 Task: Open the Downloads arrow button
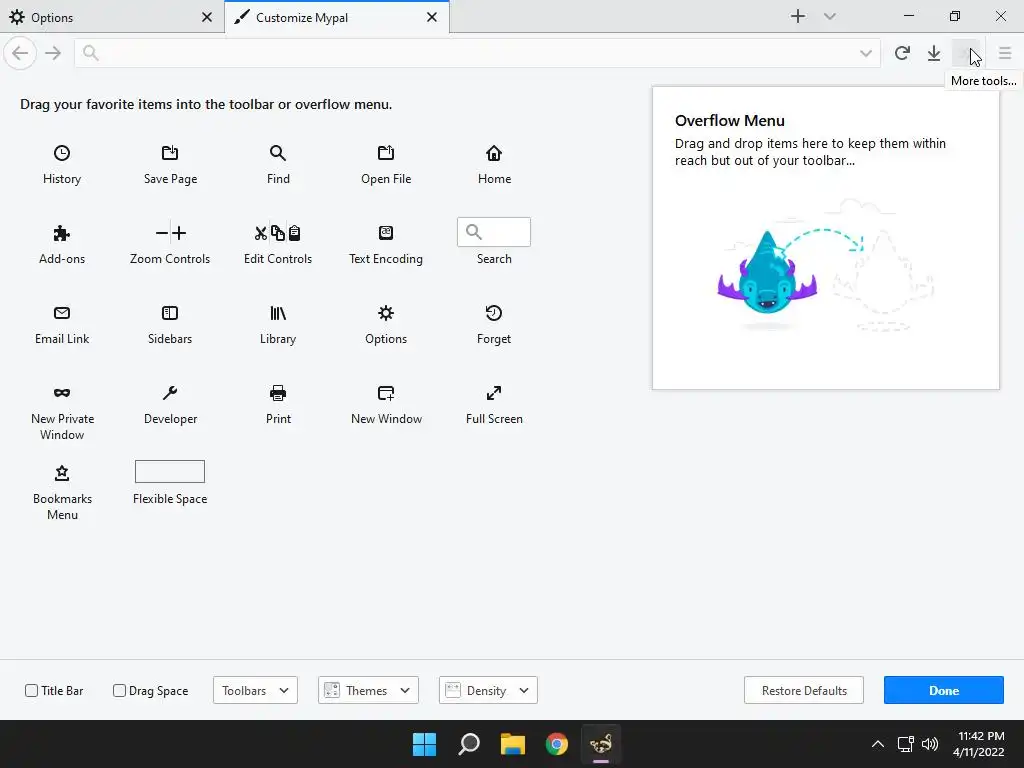pos(934,54)
